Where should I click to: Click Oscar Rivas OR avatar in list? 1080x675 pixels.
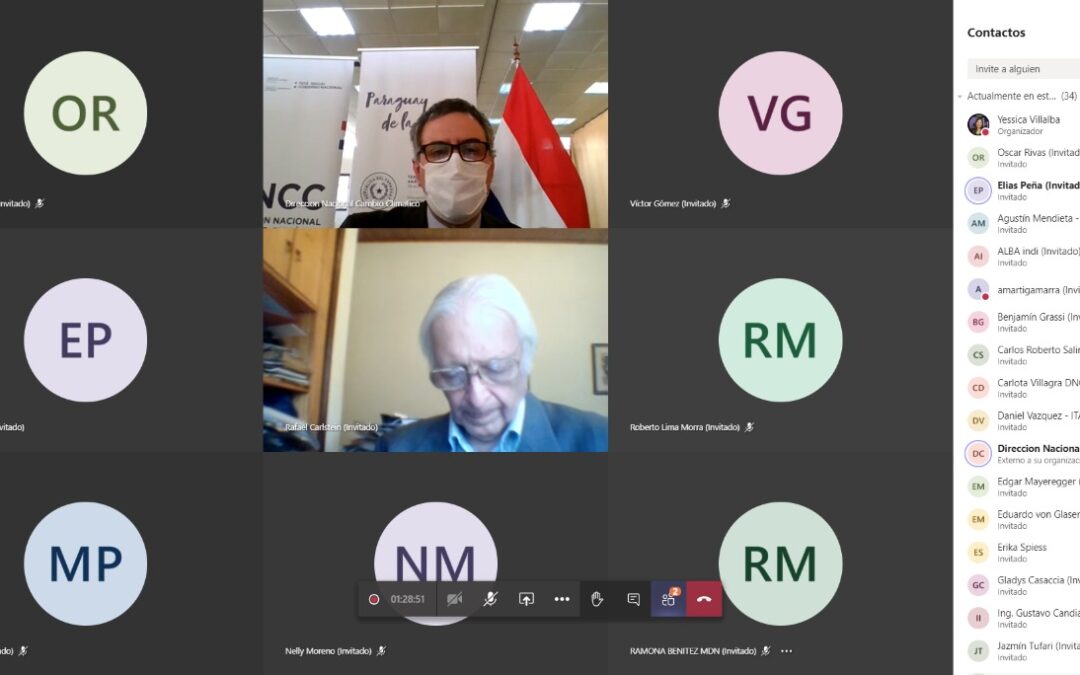tap(978, 157)
